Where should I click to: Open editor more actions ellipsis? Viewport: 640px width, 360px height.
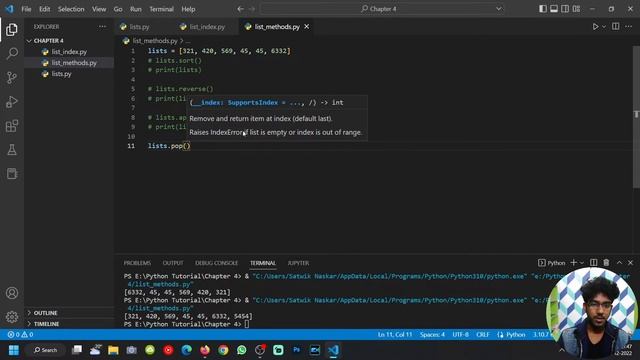[629, 27]
